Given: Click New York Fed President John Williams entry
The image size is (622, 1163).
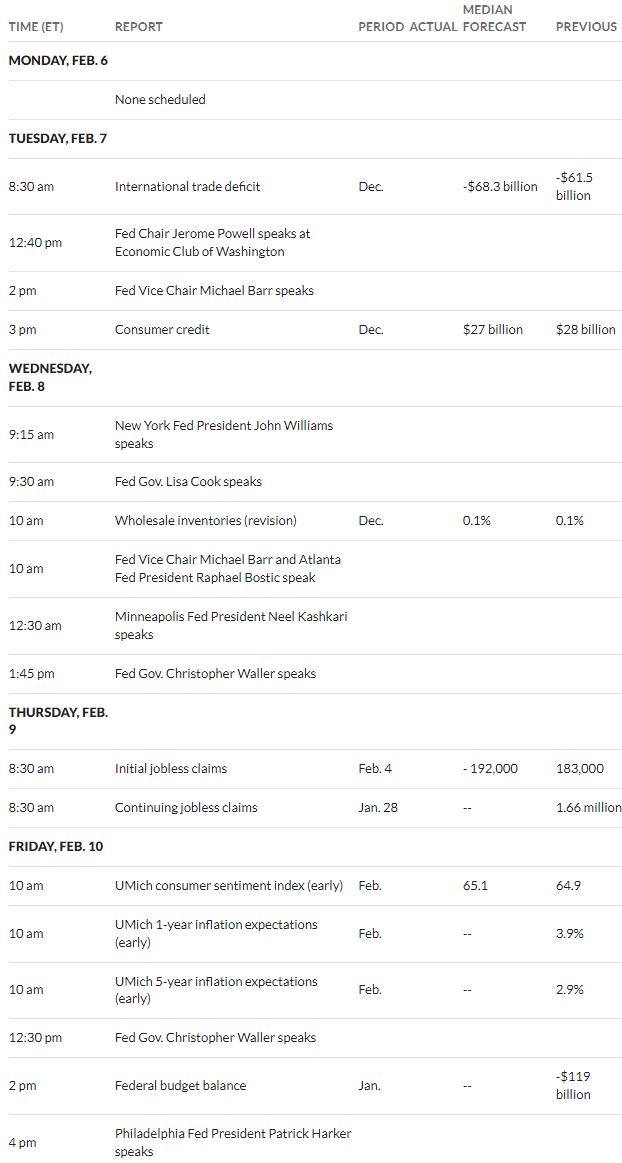Looking at the screenshot, I should (224, 435).
